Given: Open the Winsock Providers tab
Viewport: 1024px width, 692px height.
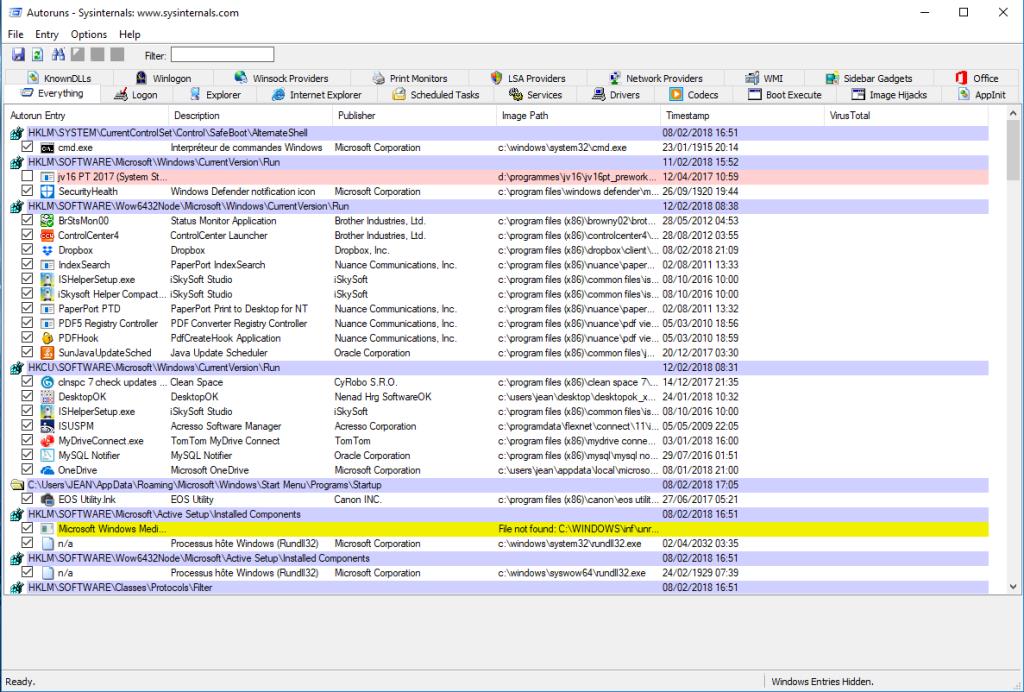Looking at the screenshot, I should [281, 78].
